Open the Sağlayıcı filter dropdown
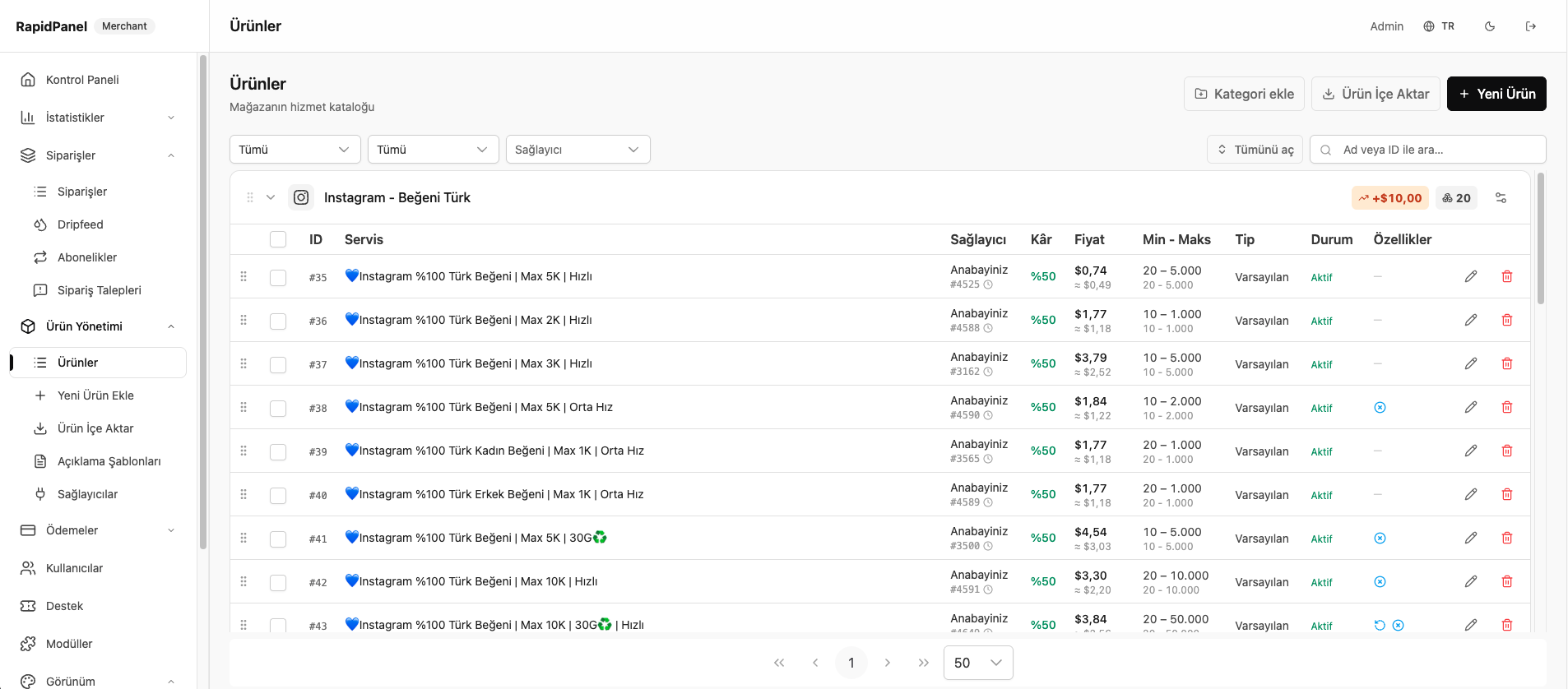Screen dimensions: 1568x689 click(x=578, y=150)
